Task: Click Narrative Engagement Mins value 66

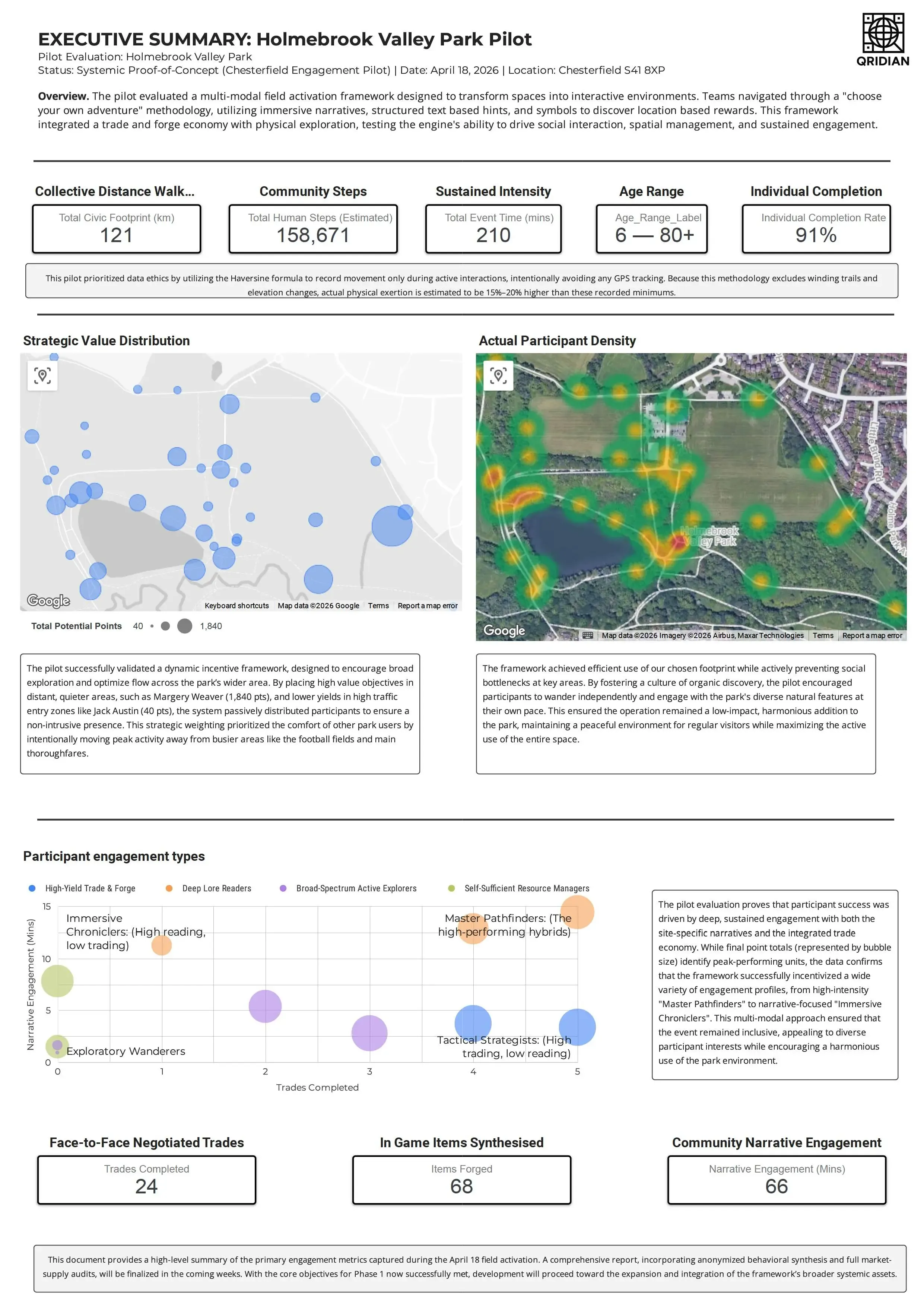Action: (x=777, y=1186)
